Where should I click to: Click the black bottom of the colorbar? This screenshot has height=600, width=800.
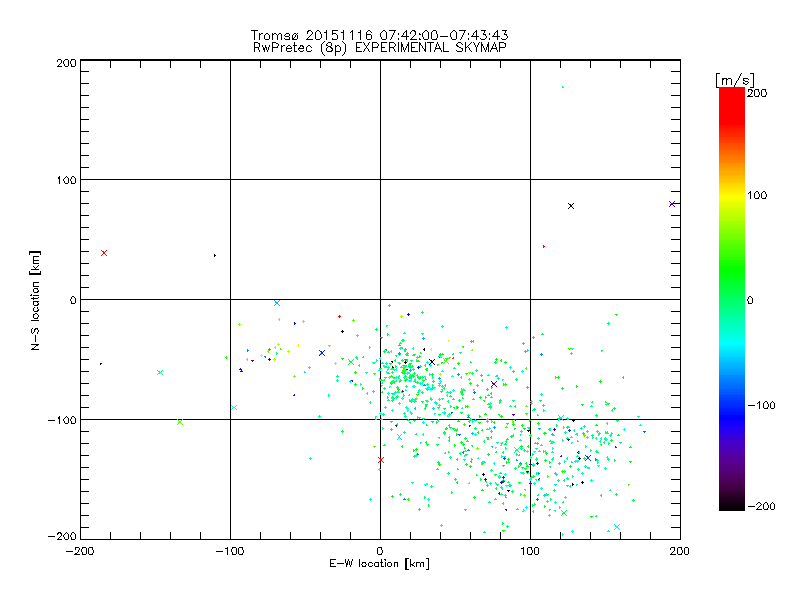pyautogui.click(x=732, y=503)
